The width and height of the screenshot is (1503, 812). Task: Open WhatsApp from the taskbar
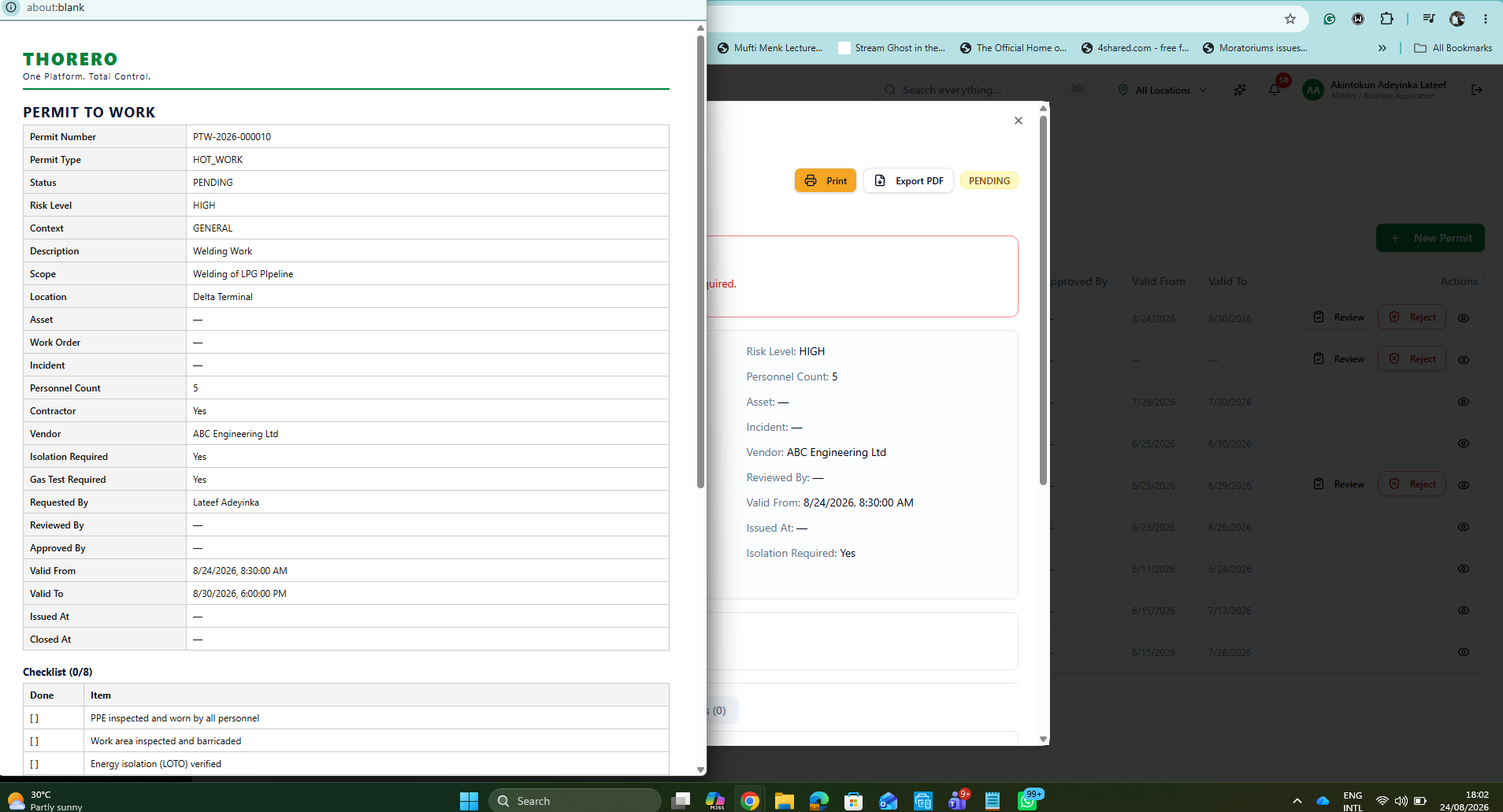click(1028, 801)
